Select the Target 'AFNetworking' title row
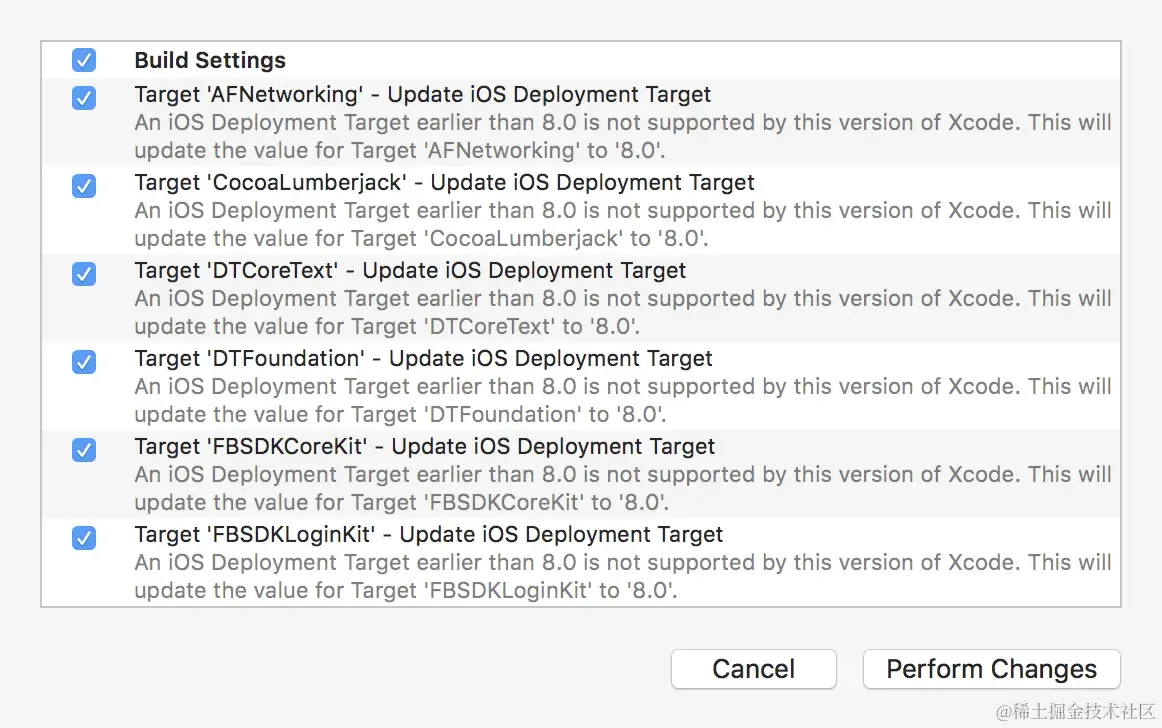The image size is (1162, 728). 422,95
